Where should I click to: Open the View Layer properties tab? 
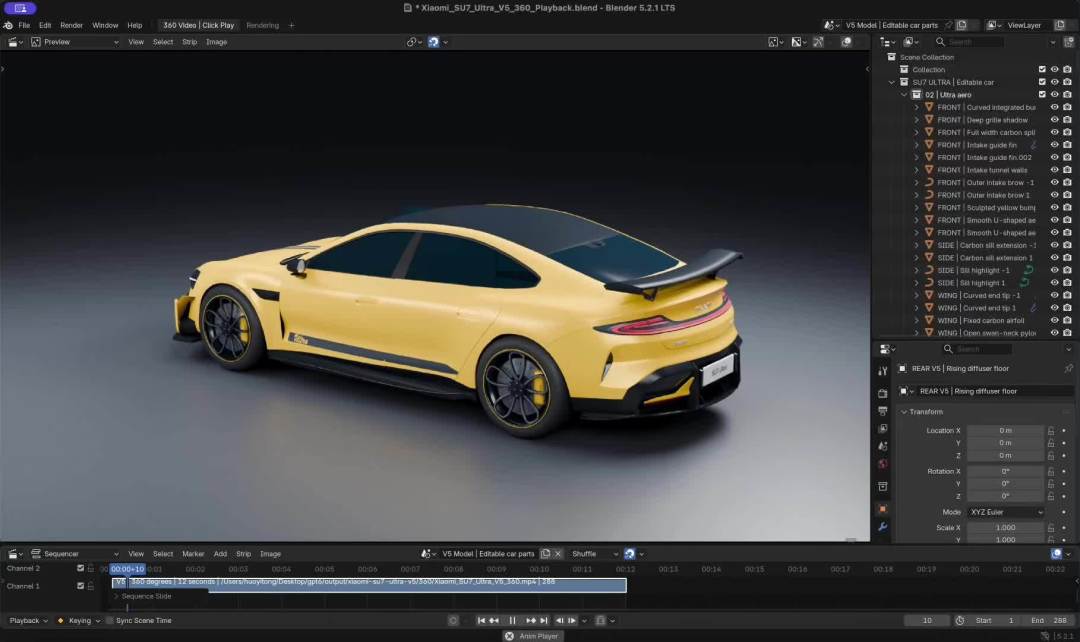883,428
